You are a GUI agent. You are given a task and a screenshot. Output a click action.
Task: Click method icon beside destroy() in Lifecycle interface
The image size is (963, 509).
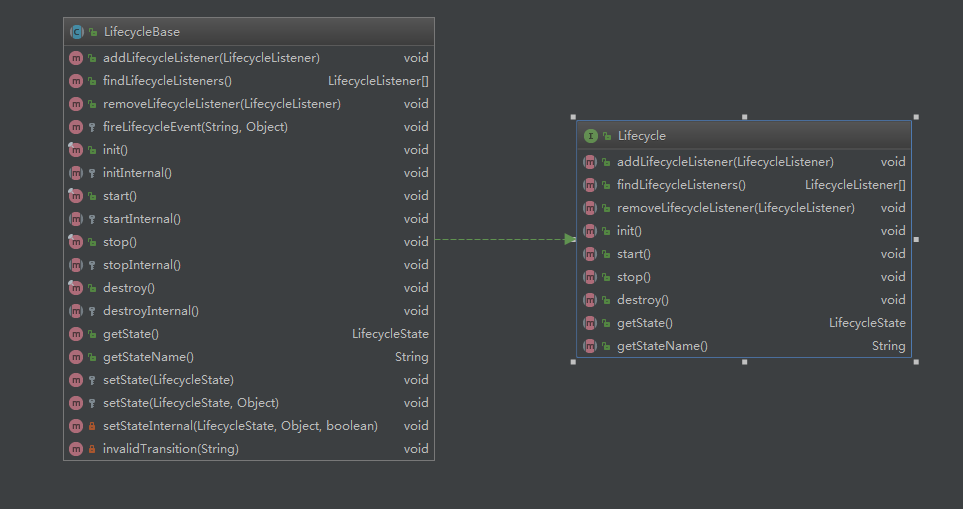(x=590, y=300)
